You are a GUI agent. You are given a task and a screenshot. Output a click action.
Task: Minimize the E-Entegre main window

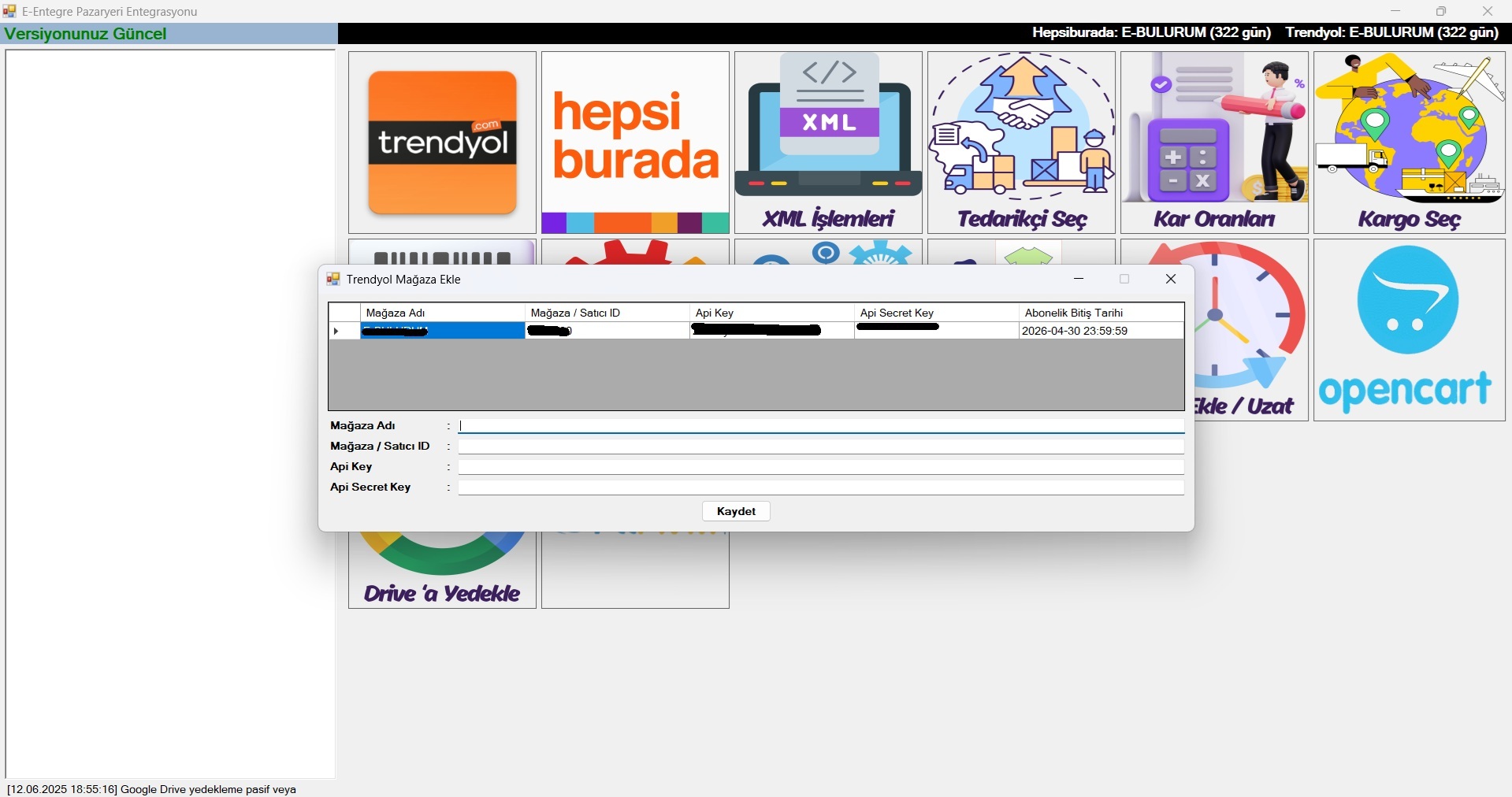(1395, 11)
